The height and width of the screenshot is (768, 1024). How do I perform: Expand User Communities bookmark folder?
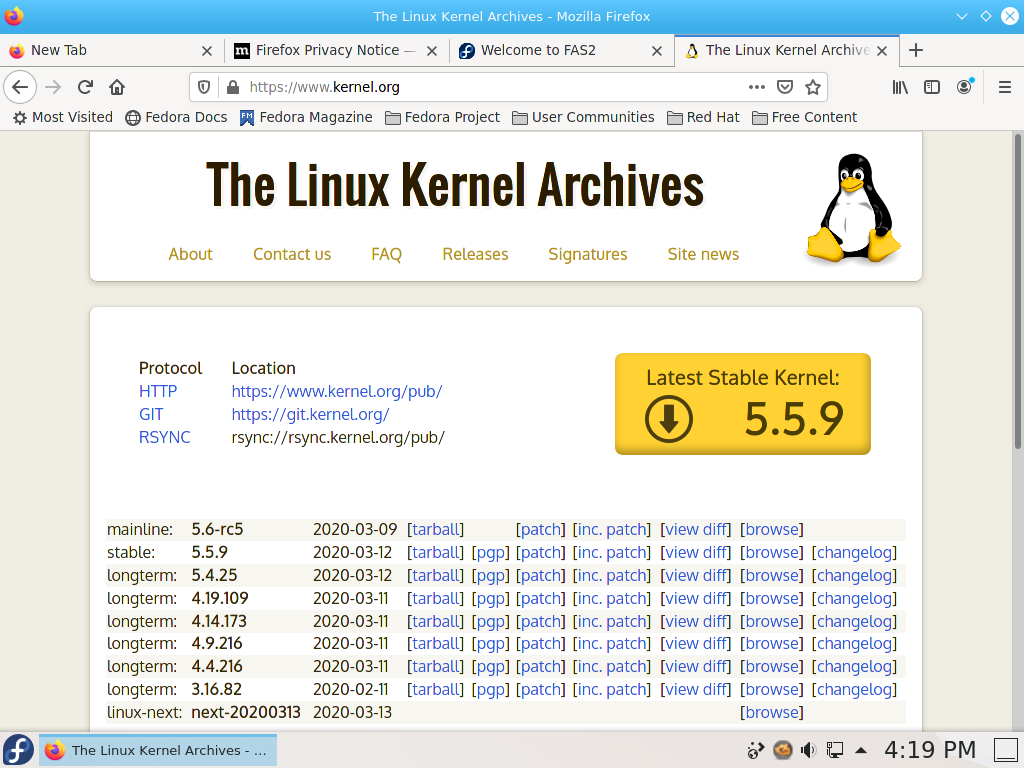583,118
